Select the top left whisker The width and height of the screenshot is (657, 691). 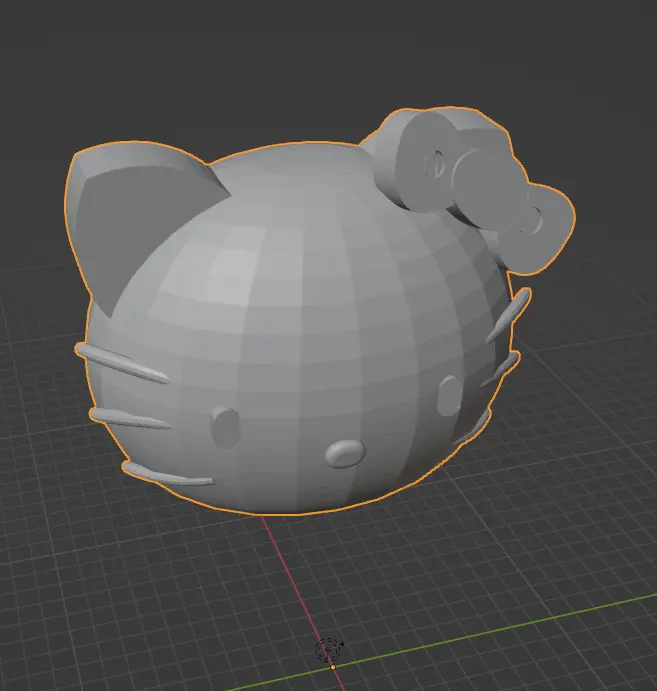(x=120, y=360)
